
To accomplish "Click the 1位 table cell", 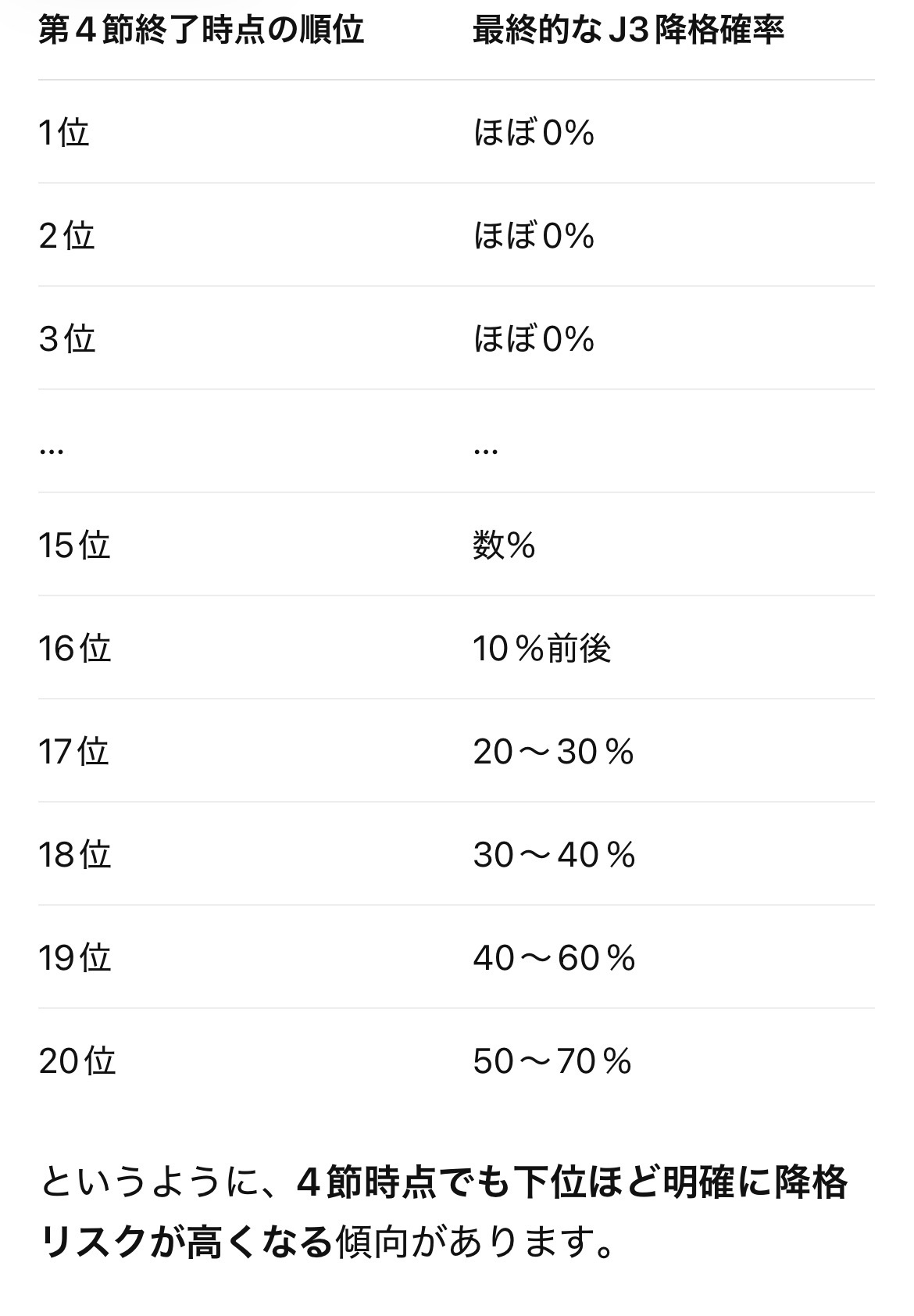I will 64,132.
